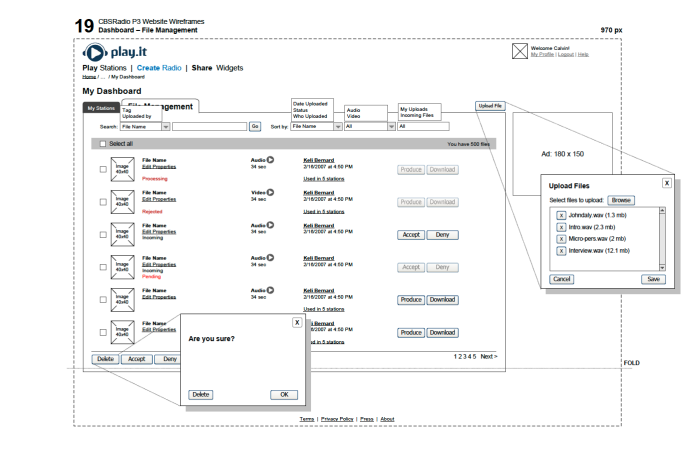Click the Logout link
Viewport: 700px width, 453px height.
(x=566, y=54)
